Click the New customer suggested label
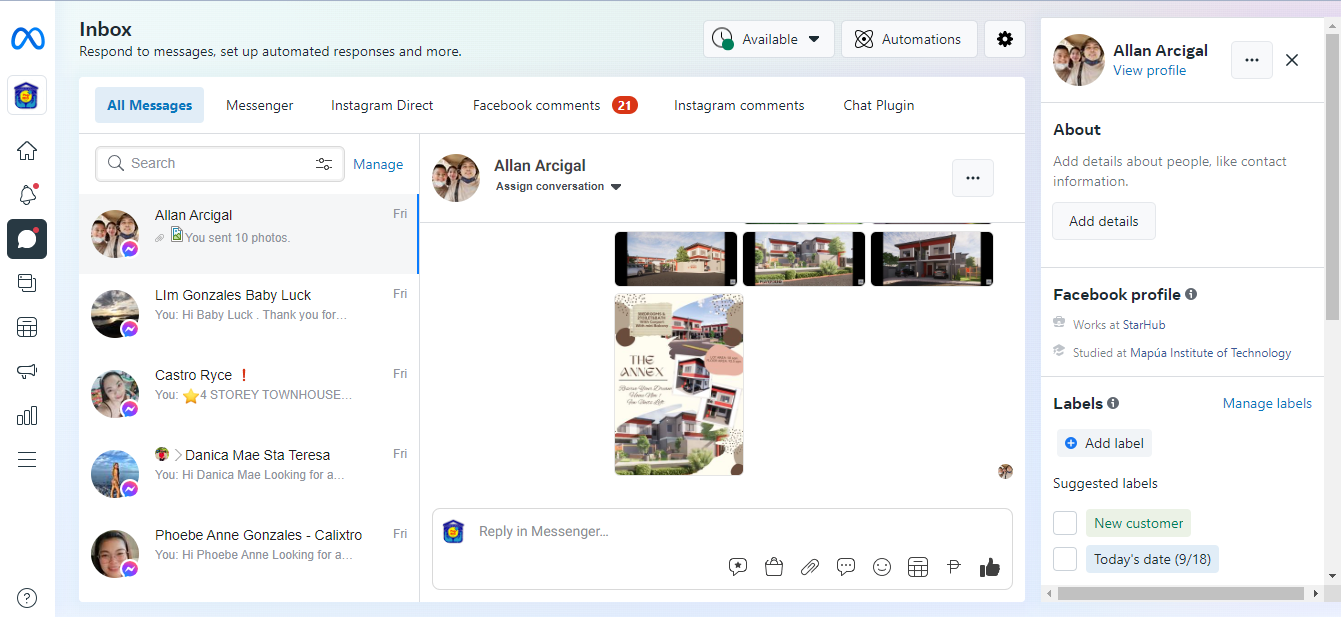1341x617 pixels. pyautogui.click(x=1138, y=523)
